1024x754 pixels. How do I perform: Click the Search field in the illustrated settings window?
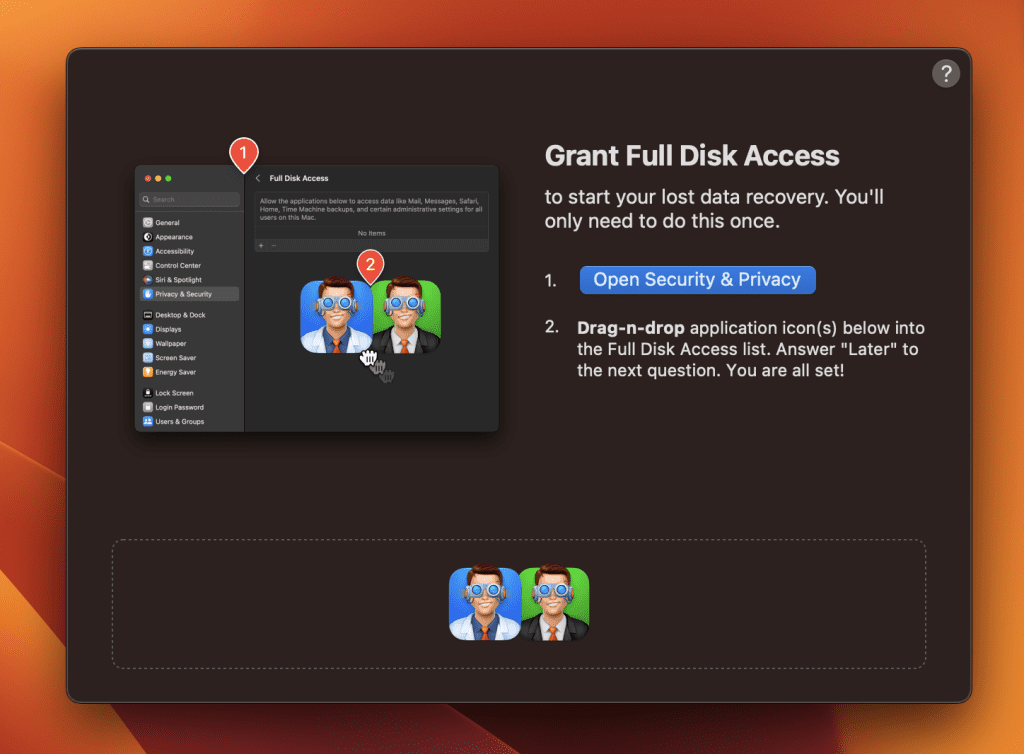(189, 200)
